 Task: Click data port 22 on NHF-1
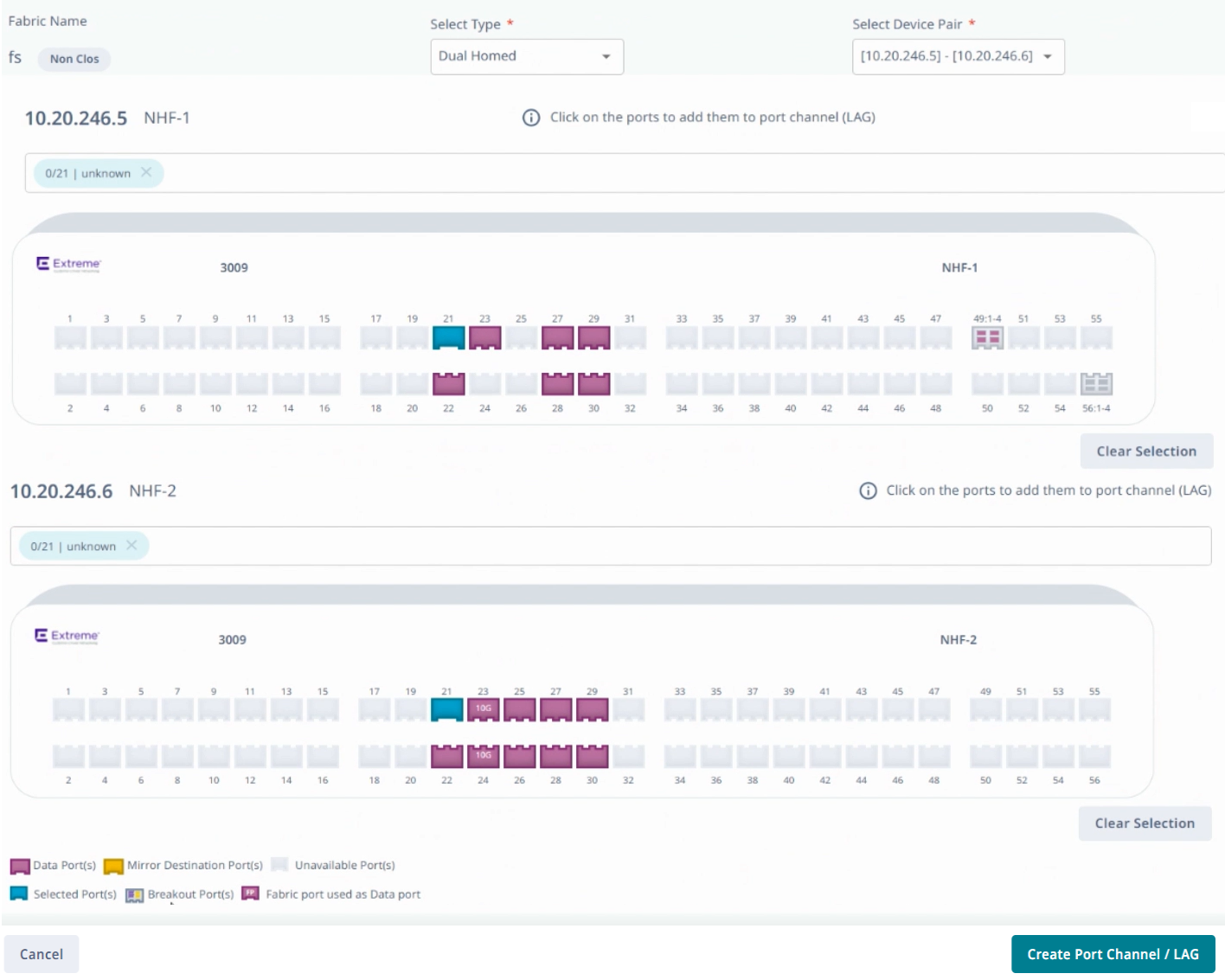tap(448, 383)
